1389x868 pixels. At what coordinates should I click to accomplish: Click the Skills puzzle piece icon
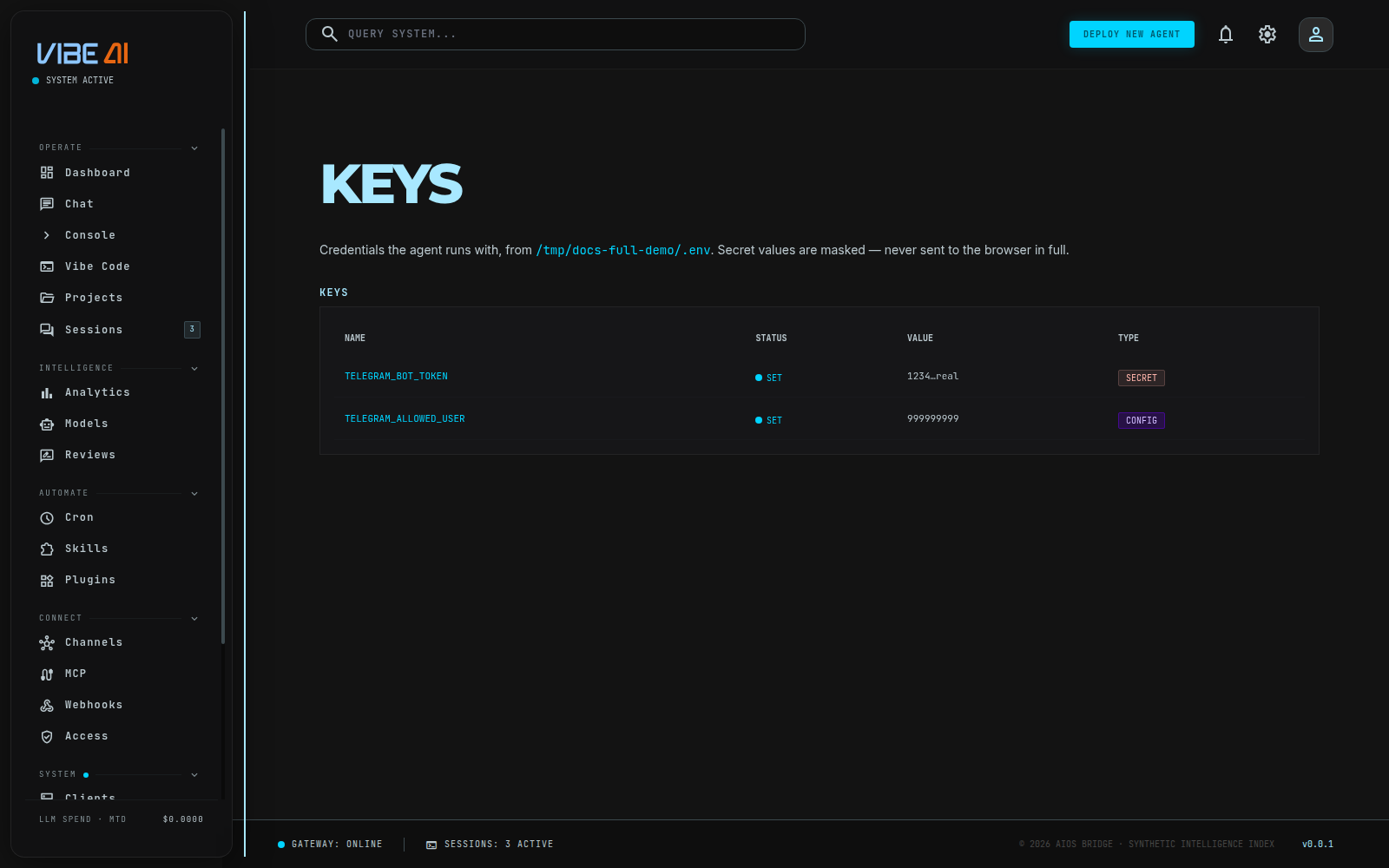tap(47, 549)
